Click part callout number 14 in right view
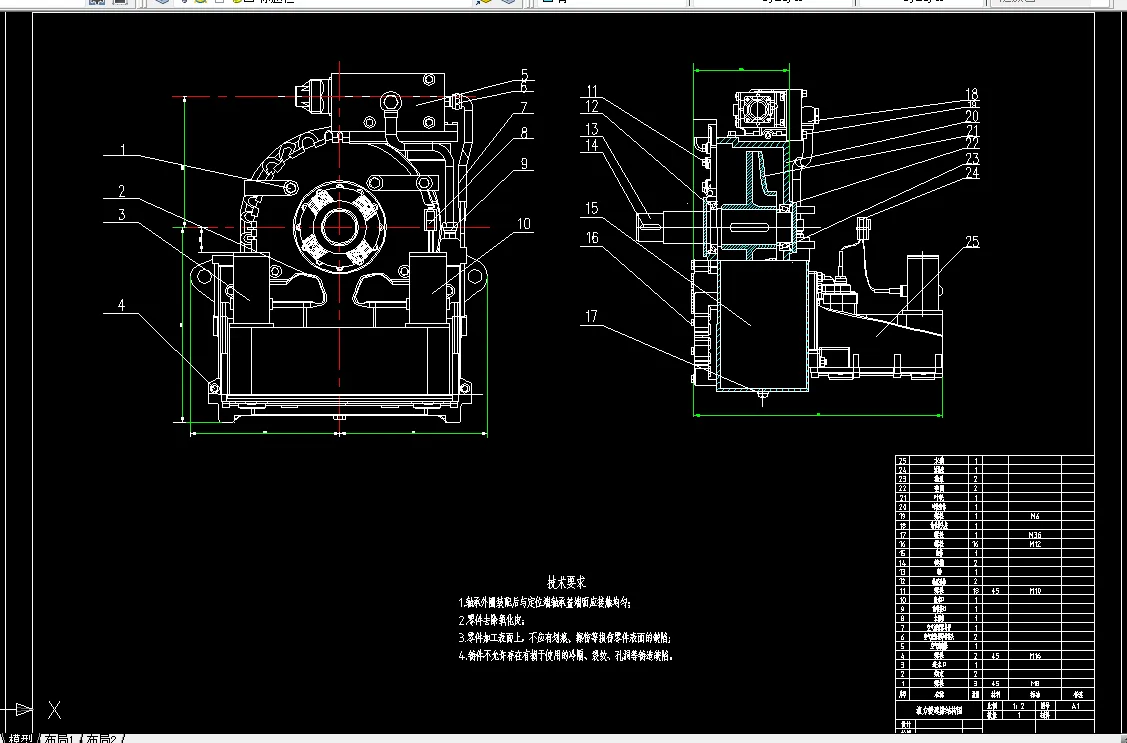This screenshot has height=743, width=1127. [x=592, y=145]
